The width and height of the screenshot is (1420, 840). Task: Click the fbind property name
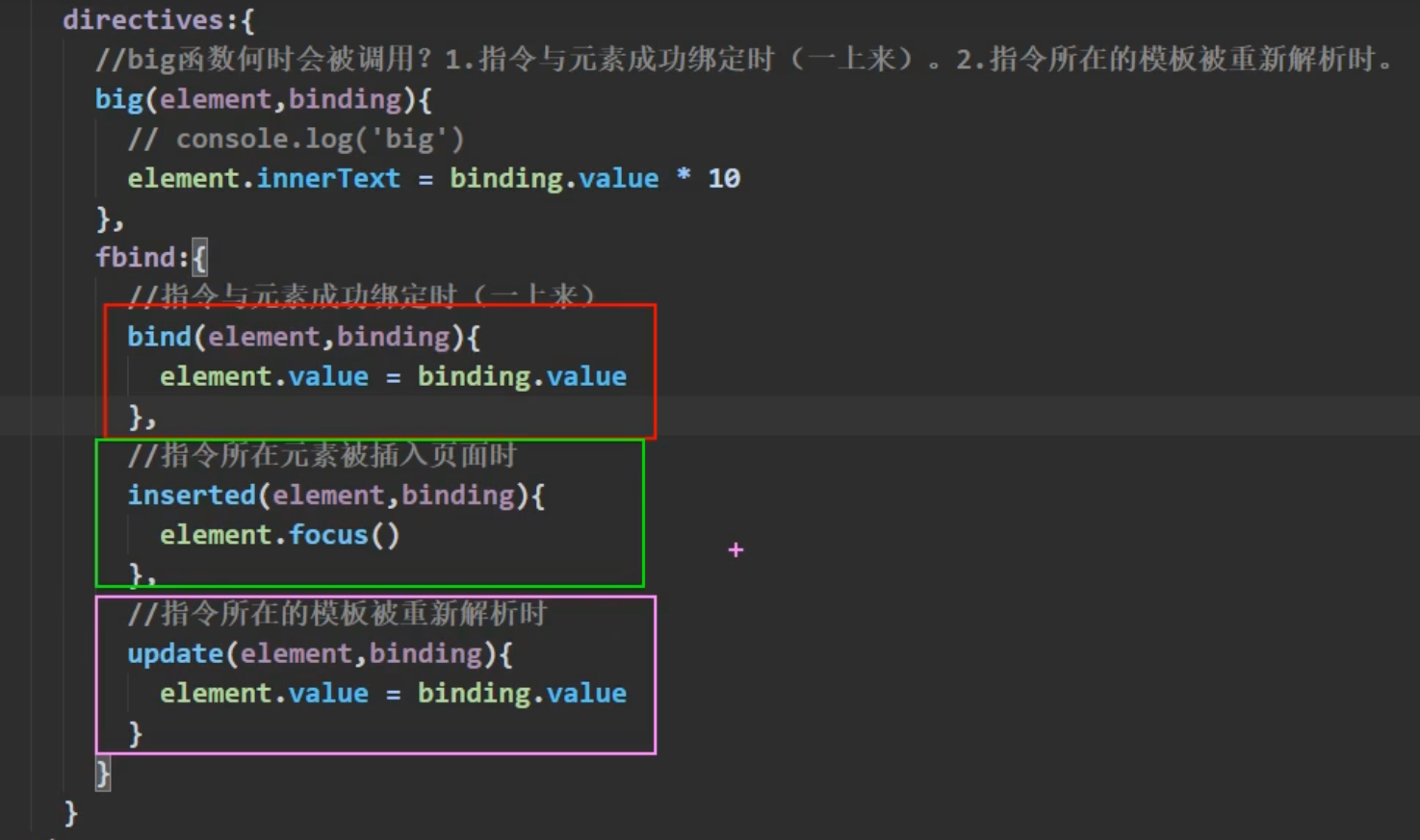[x=134, y=257]
